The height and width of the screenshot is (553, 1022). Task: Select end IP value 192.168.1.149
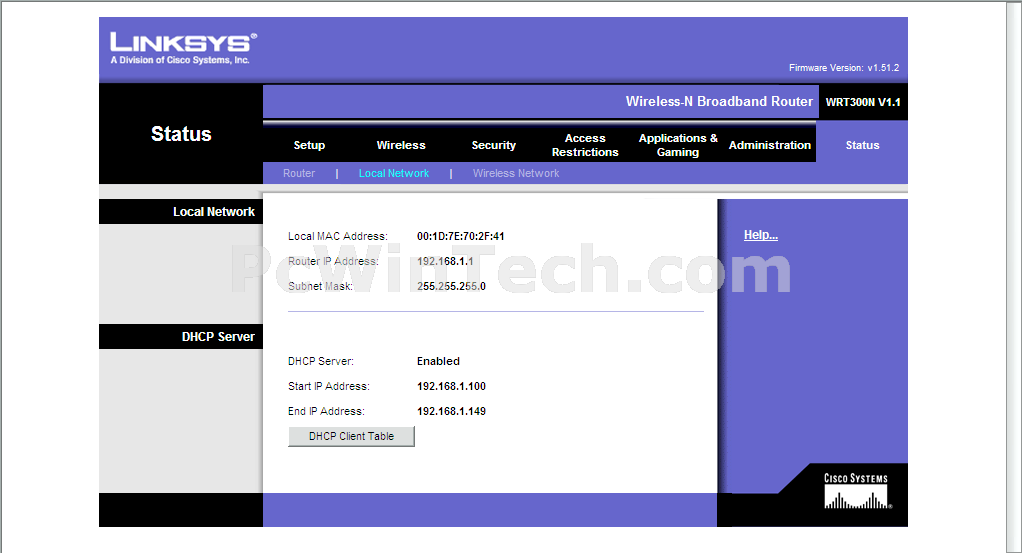tap(451, 411)
